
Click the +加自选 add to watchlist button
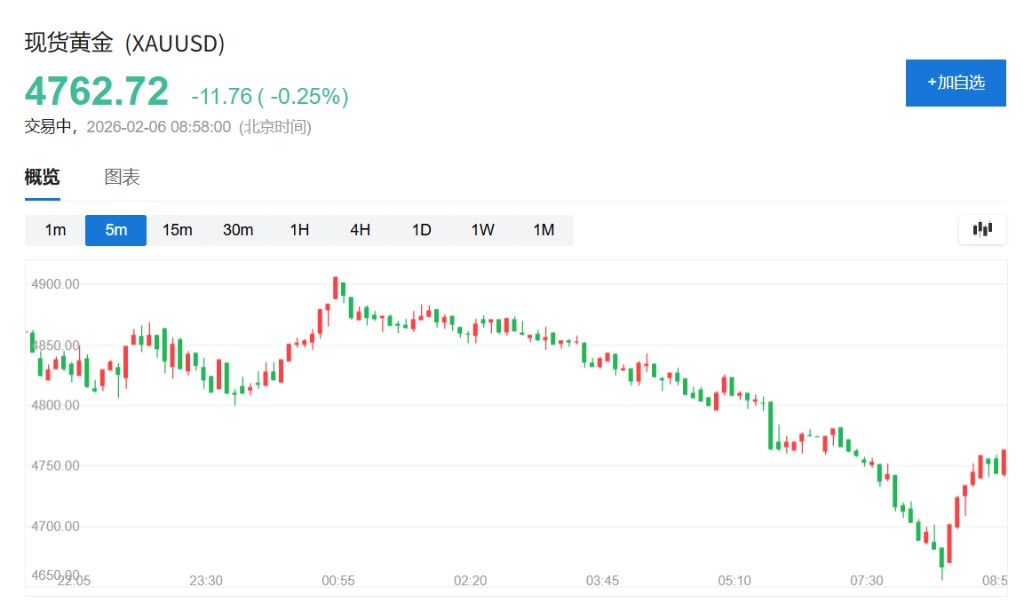point(955,82)
